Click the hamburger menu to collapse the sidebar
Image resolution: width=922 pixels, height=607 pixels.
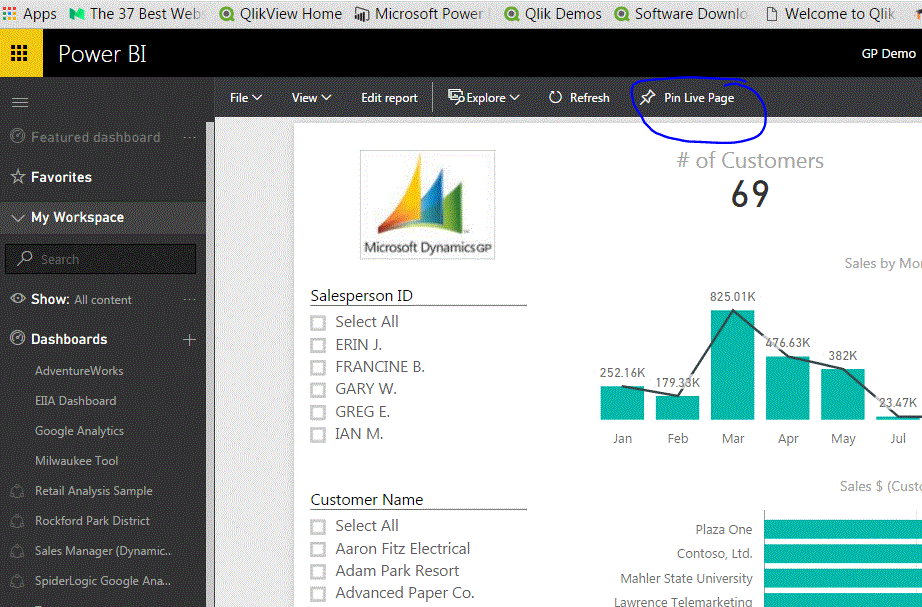click(20, 100)
